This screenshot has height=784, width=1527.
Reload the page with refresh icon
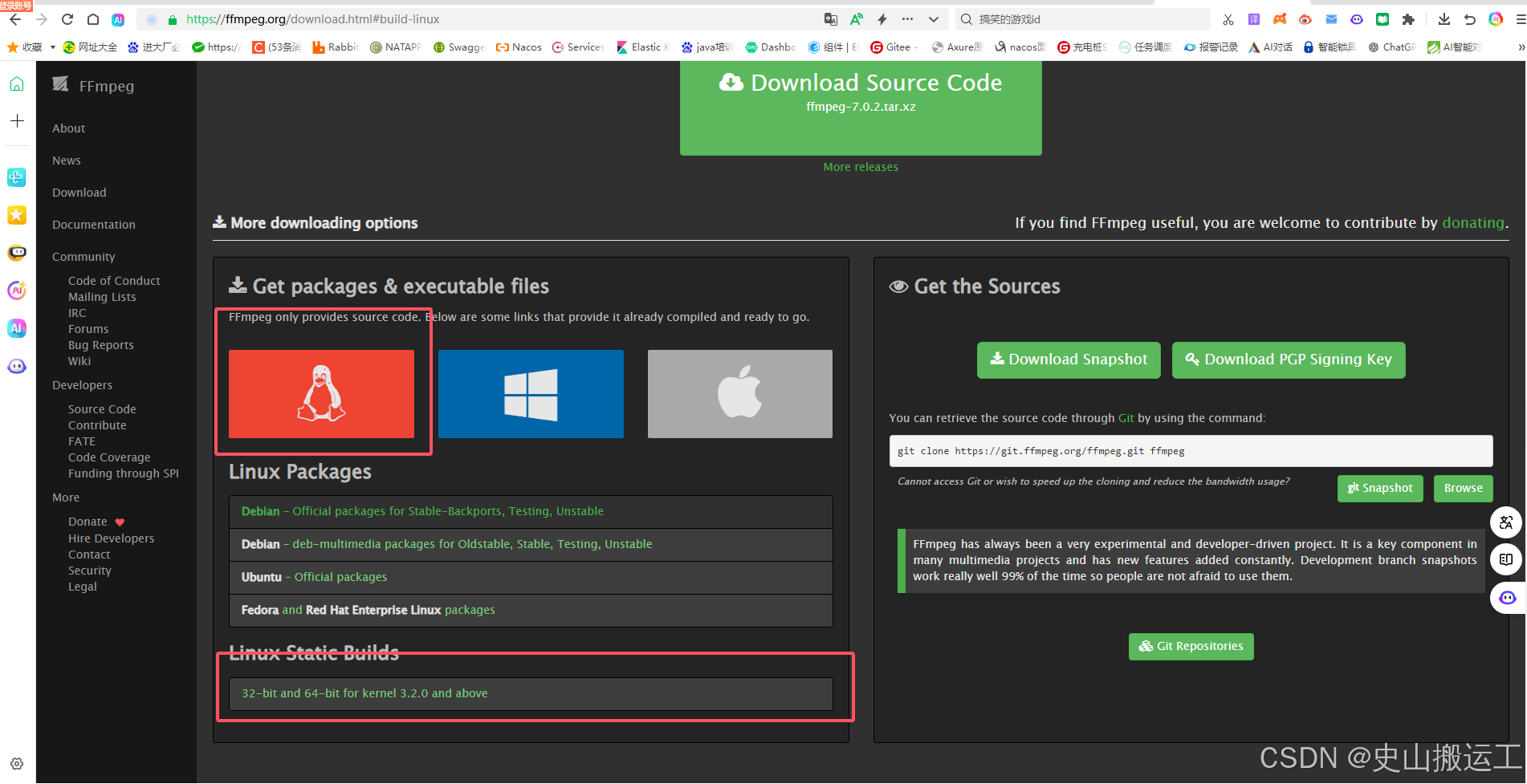pyautogui.click(x=67, y=19)
